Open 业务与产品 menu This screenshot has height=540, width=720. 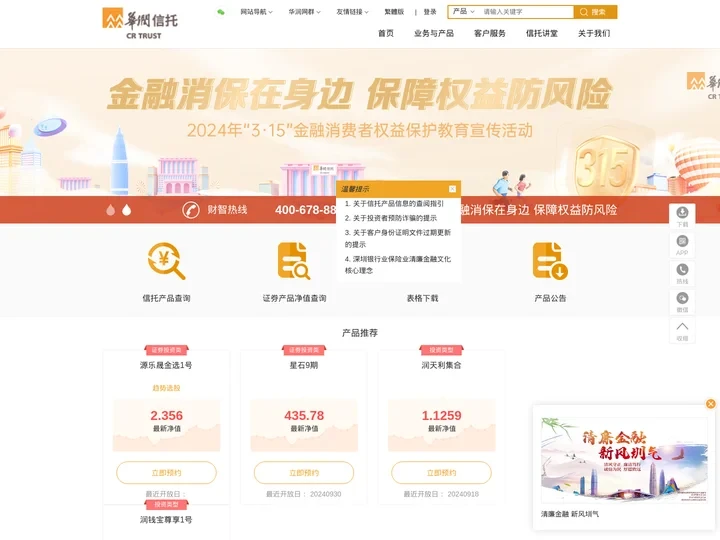click(x=433, y=33)
